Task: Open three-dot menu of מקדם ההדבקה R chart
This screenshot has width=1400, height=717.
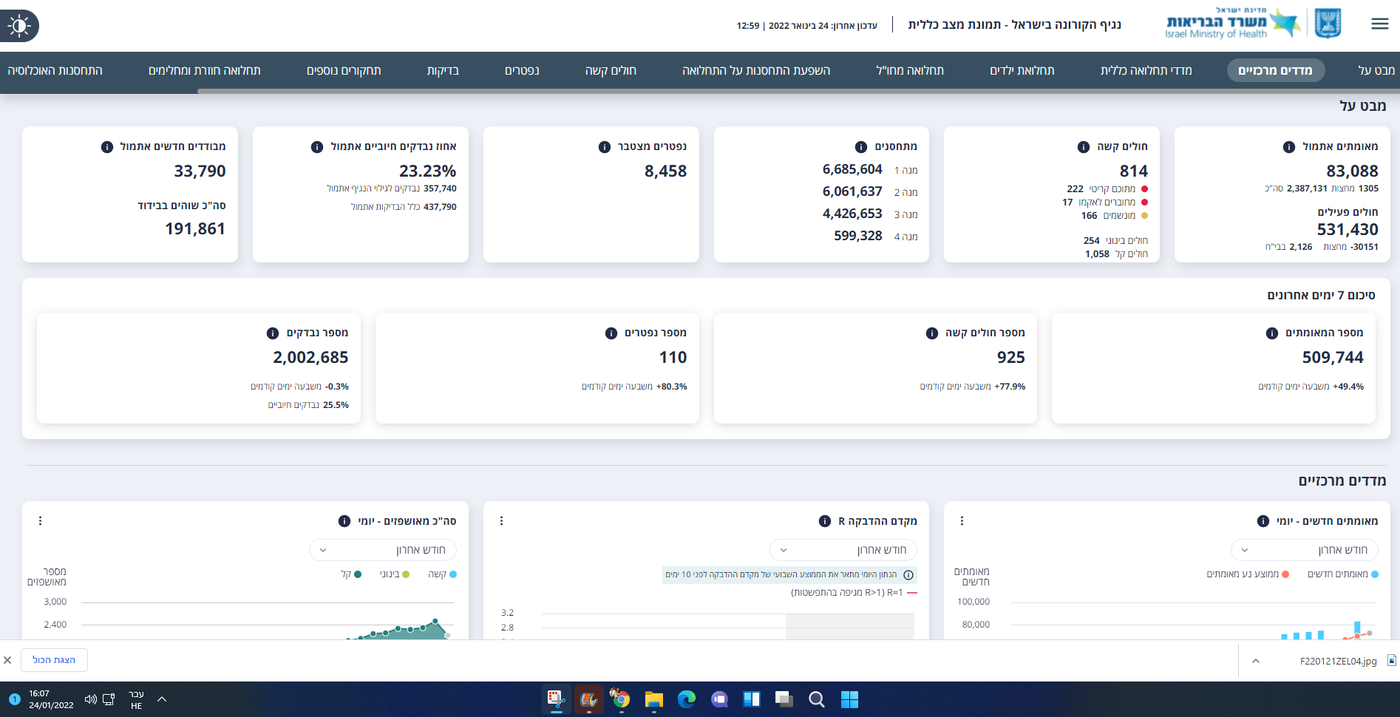Action: (501, 521)
